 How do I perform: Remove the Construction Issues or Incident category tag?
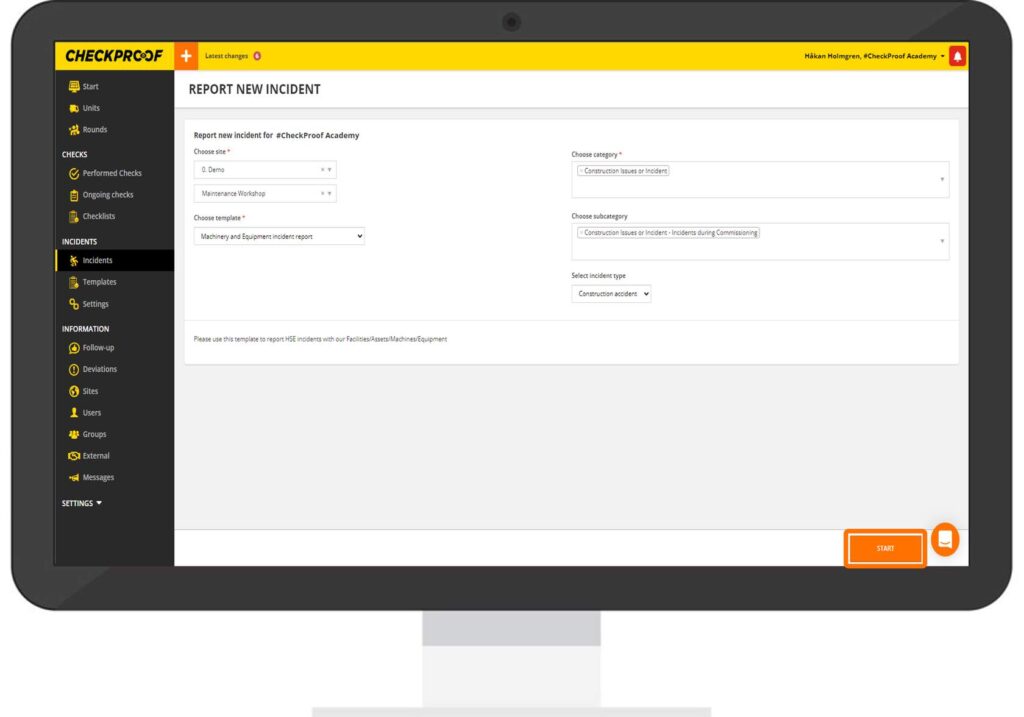581,171
